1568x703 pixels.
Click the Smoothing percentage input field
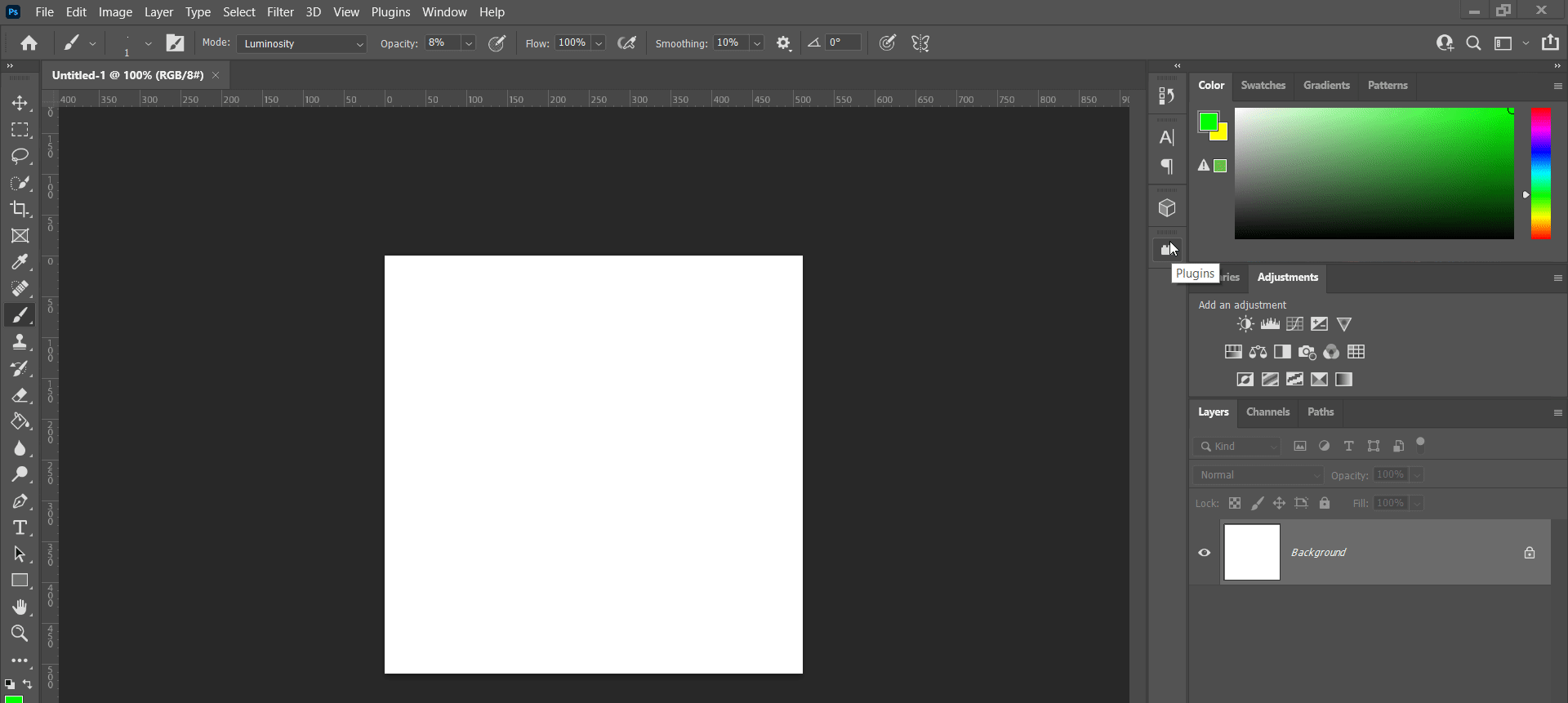pyautogui.click(x=730, y=43)
